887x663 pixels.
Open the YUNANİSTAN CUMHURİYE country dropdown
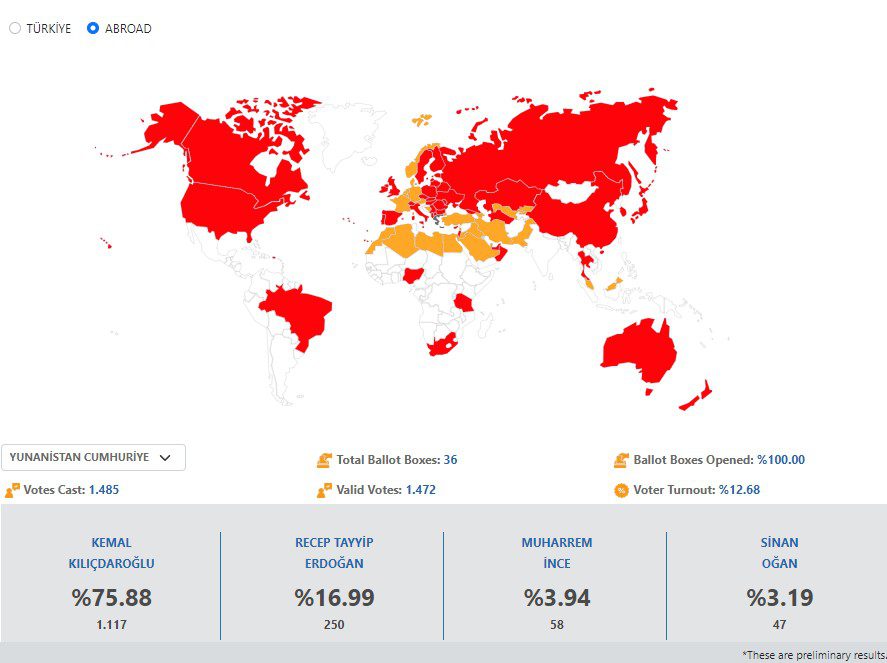[93, 458]
